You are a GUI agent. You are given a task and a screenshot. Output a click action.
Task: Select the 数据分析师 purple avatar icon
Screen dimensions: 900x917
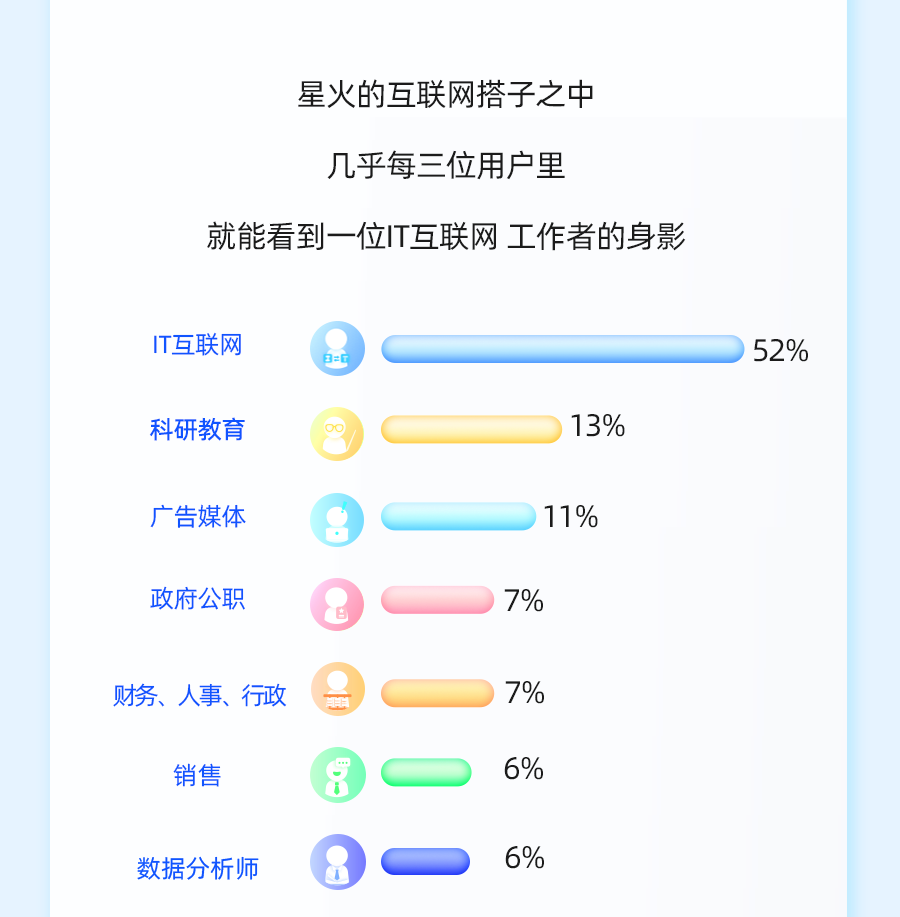[x=338, y=862]
